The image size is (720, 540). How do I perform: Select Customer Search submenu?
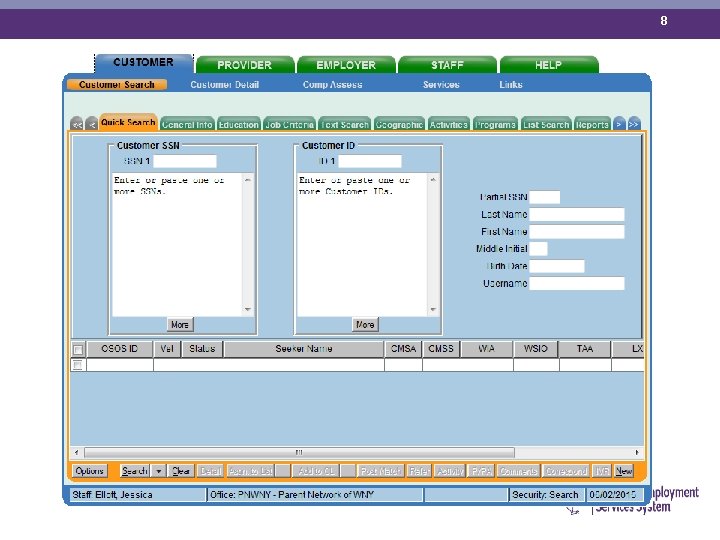pos(117,84)
